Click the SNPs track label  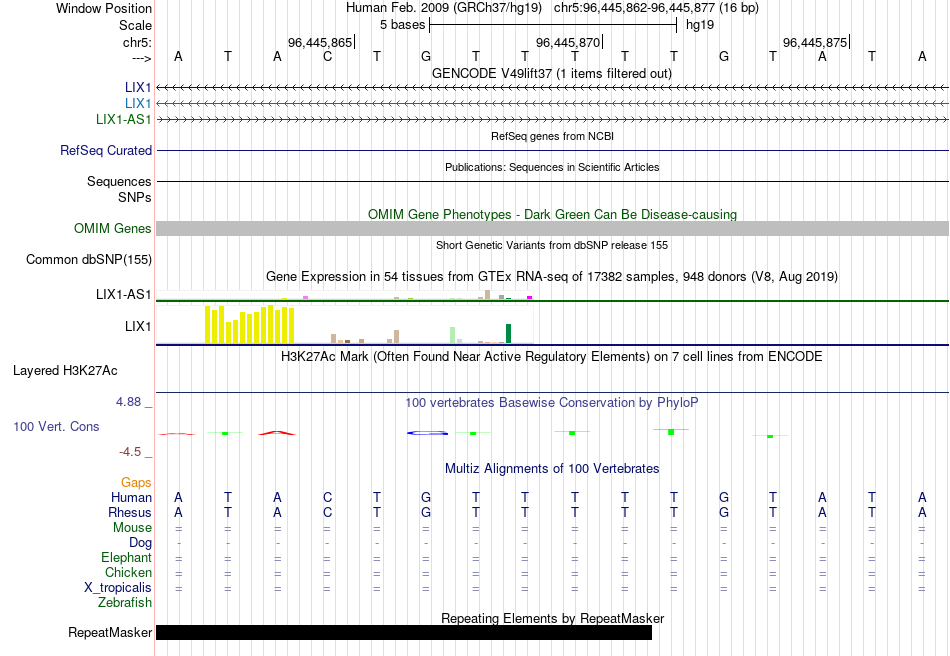(x=135, y=197)
